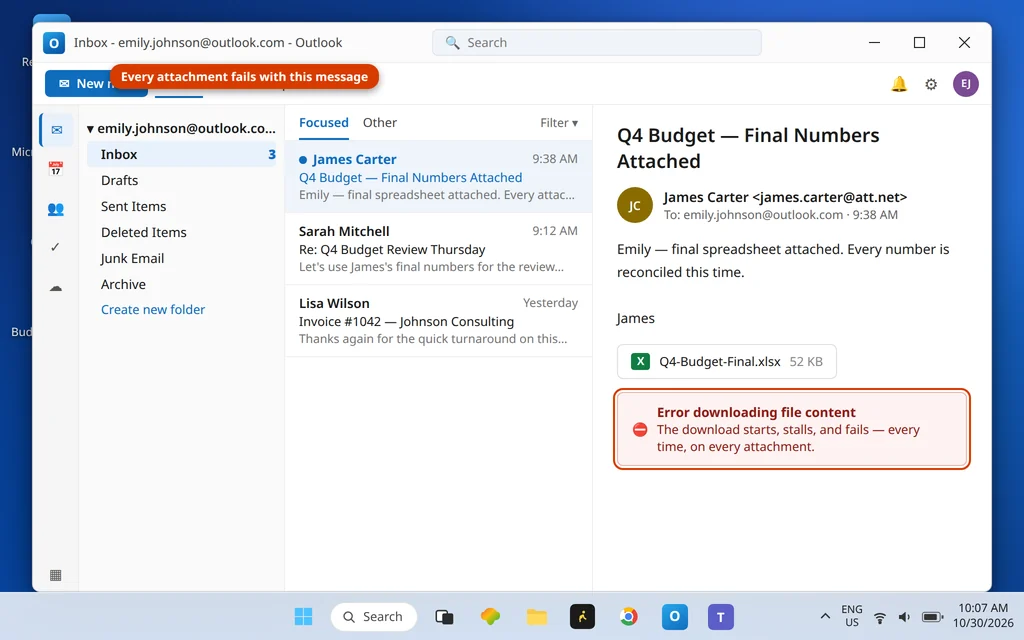Show notifications with the bell icon

899,84
